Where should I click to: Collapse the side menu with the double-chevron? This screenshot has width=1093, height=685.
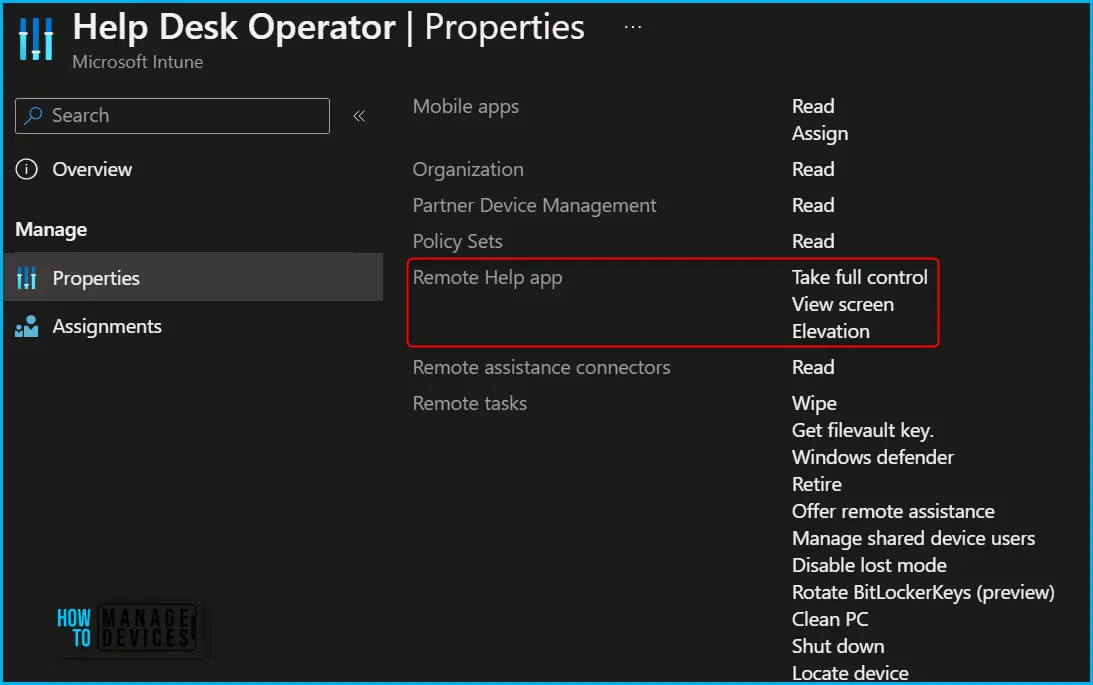359,116
